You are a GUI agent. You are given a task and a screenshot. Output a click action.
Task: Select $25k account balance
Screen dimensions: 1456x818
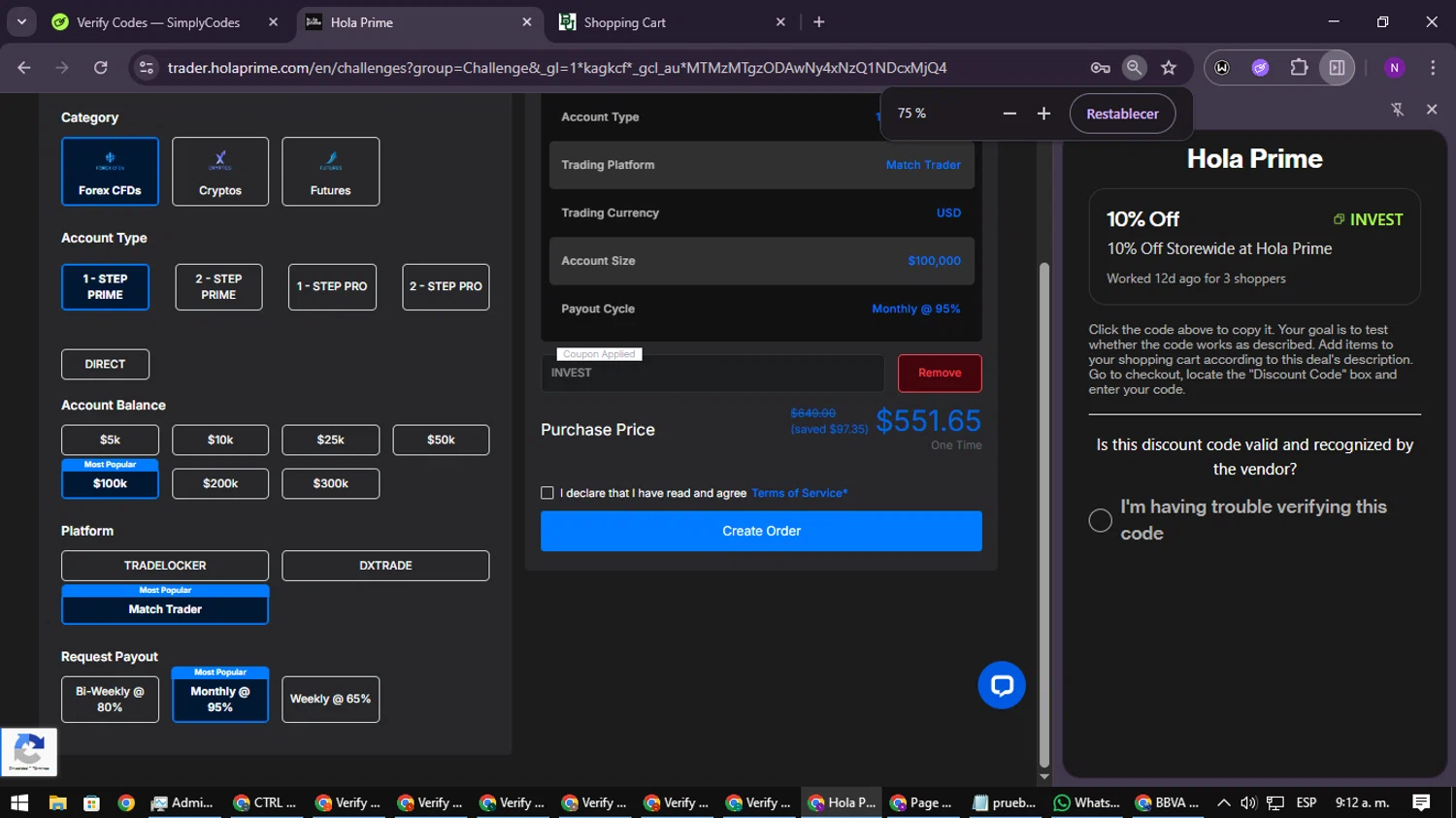pyautogui.click(x=330, y=440)
